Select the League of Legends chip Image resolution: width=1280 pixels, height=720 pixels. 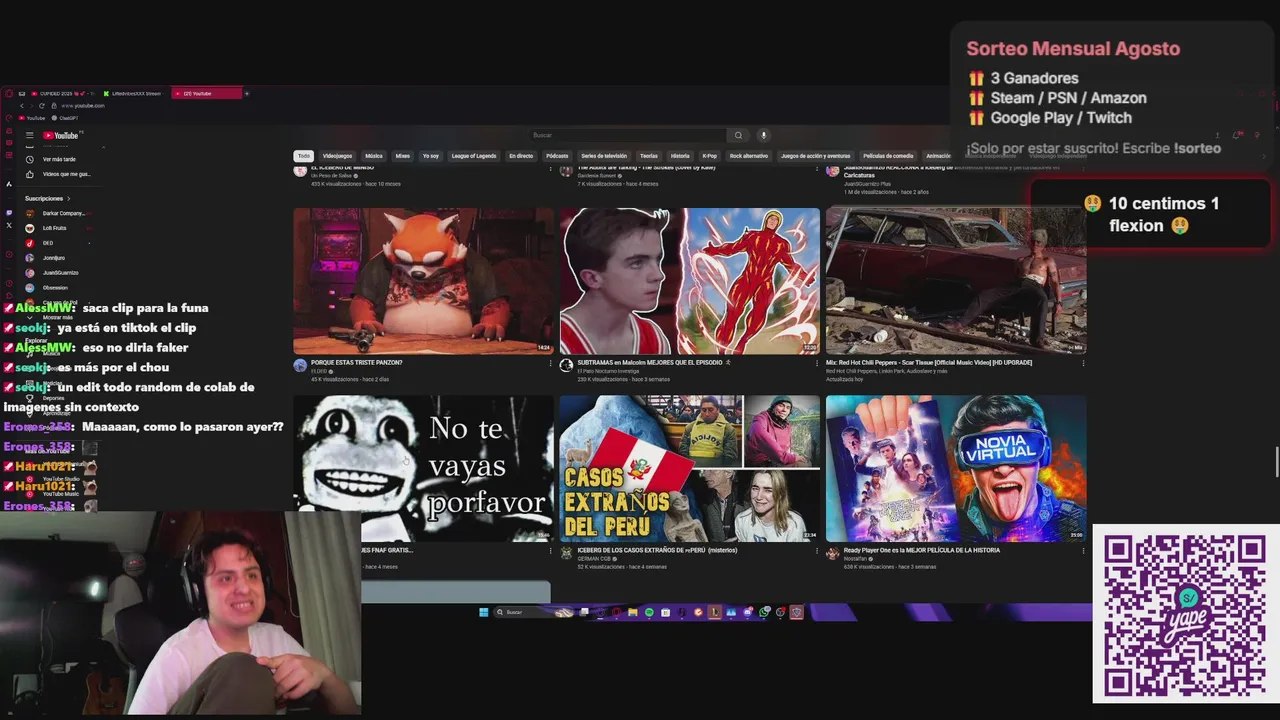point(474,156)
